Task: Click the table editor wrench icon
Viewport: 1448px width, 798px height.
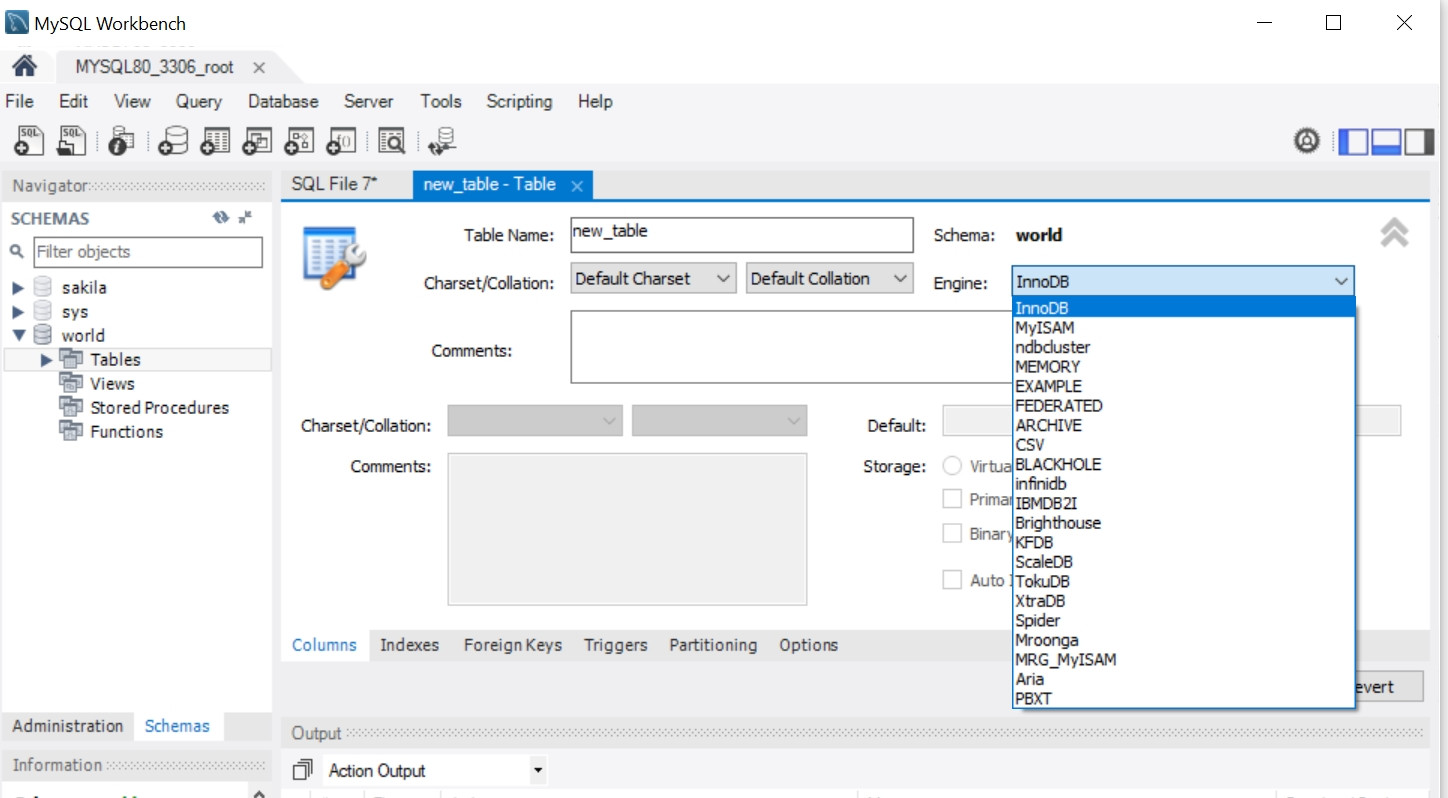Action: click(334, 257)
